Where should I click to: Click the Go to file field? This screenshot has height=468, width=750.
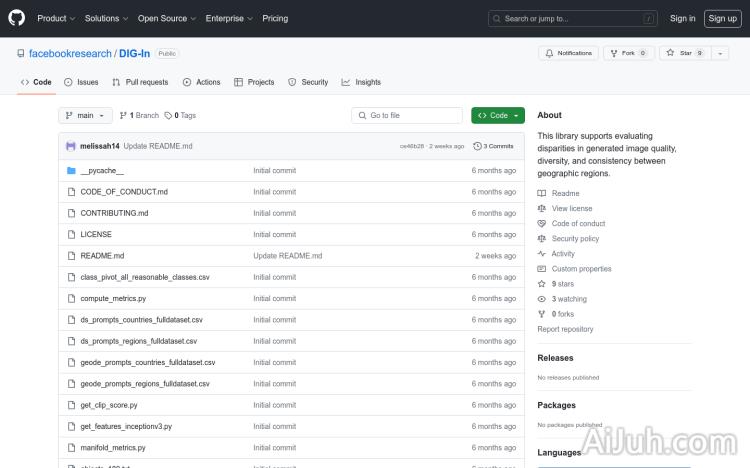(x=407, y=116)
